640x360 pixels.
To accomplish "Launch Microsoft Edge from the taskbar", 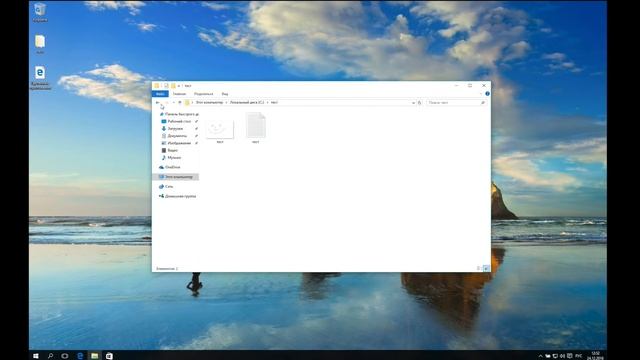I will point(80,356).
